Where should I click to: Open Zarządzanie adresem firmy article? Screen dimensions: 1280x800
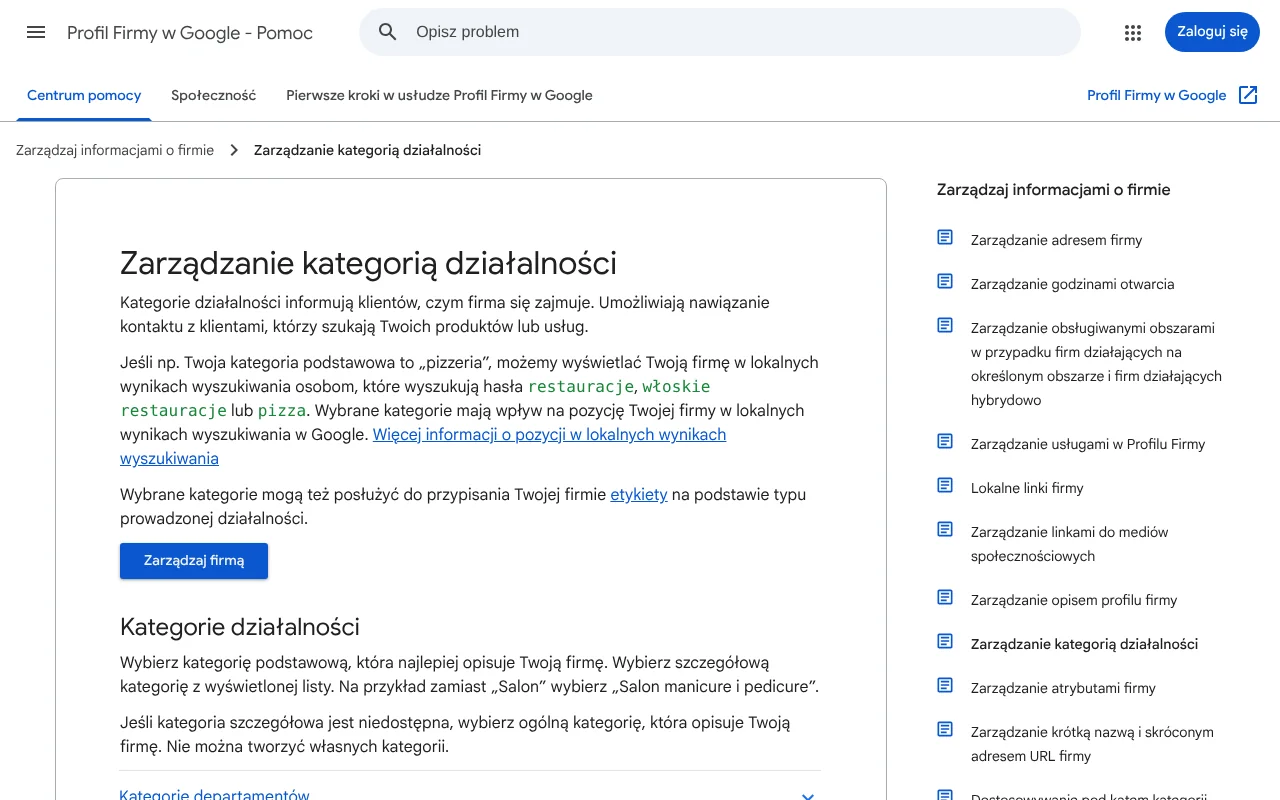[1056, 240]
